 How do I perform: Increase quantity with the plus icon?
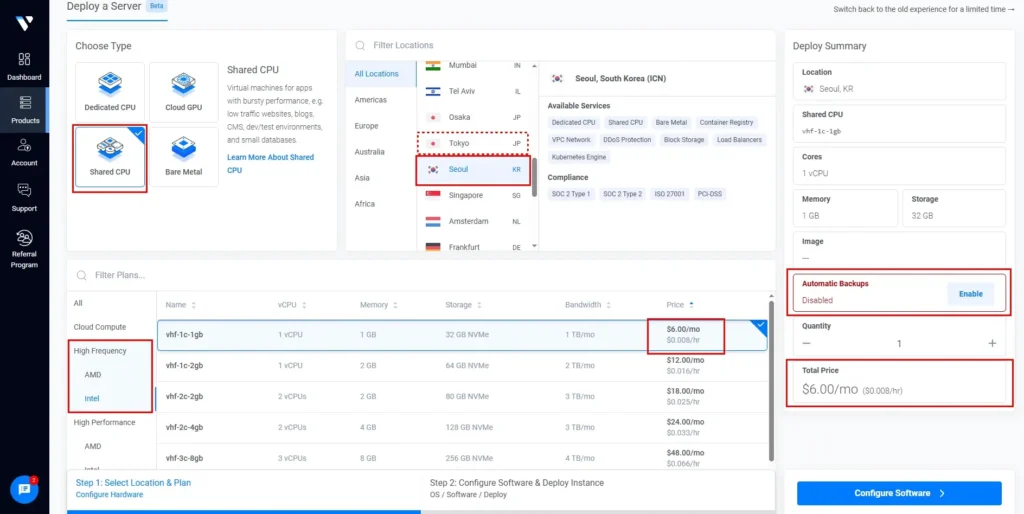tap(992, 344)
